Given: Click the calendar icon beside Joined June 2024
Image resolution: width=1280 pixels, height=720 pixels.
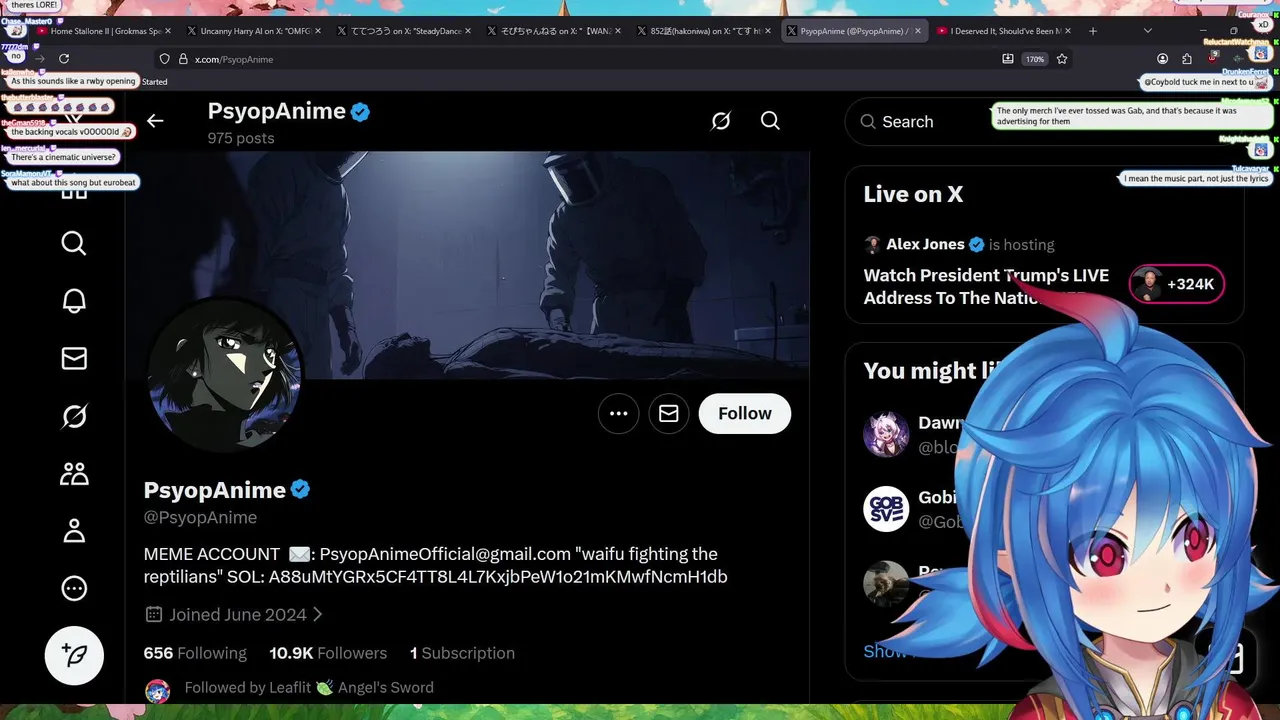Looking at the screenshot, I should [x=154, y=615].
